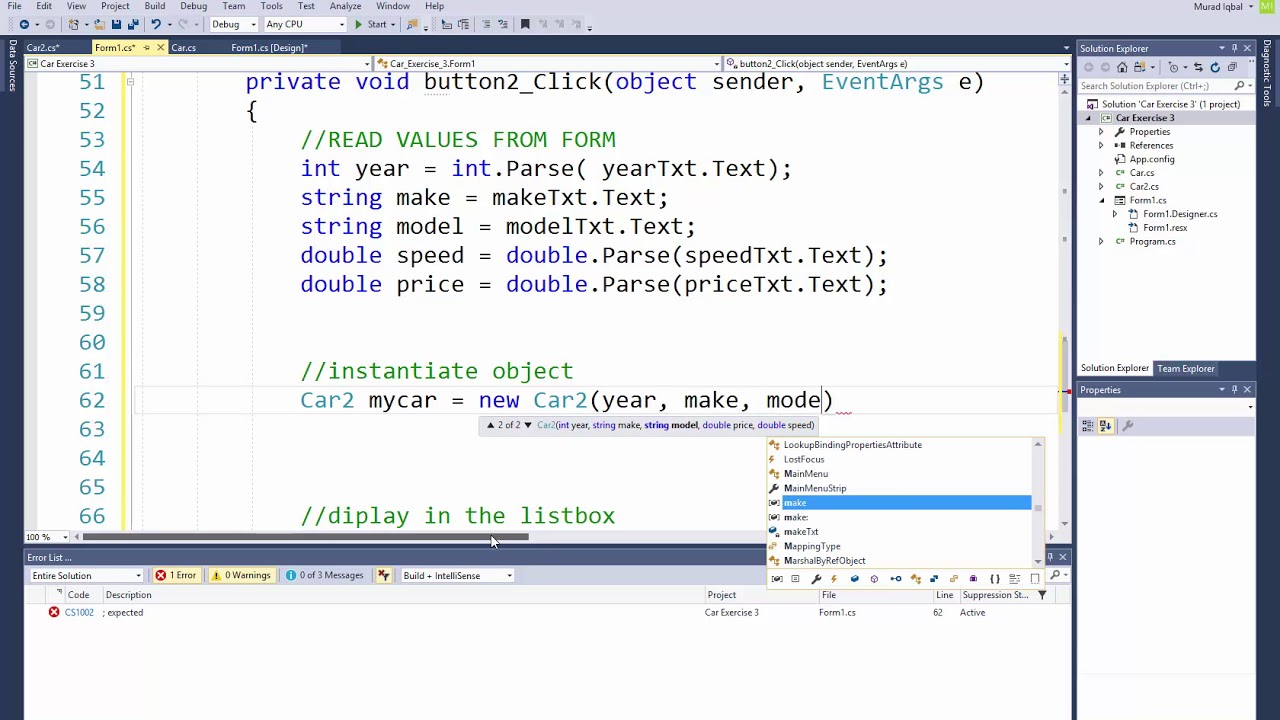Close the Form1.cs editor tab
The image size is (1280, 720).
point(160,47)
